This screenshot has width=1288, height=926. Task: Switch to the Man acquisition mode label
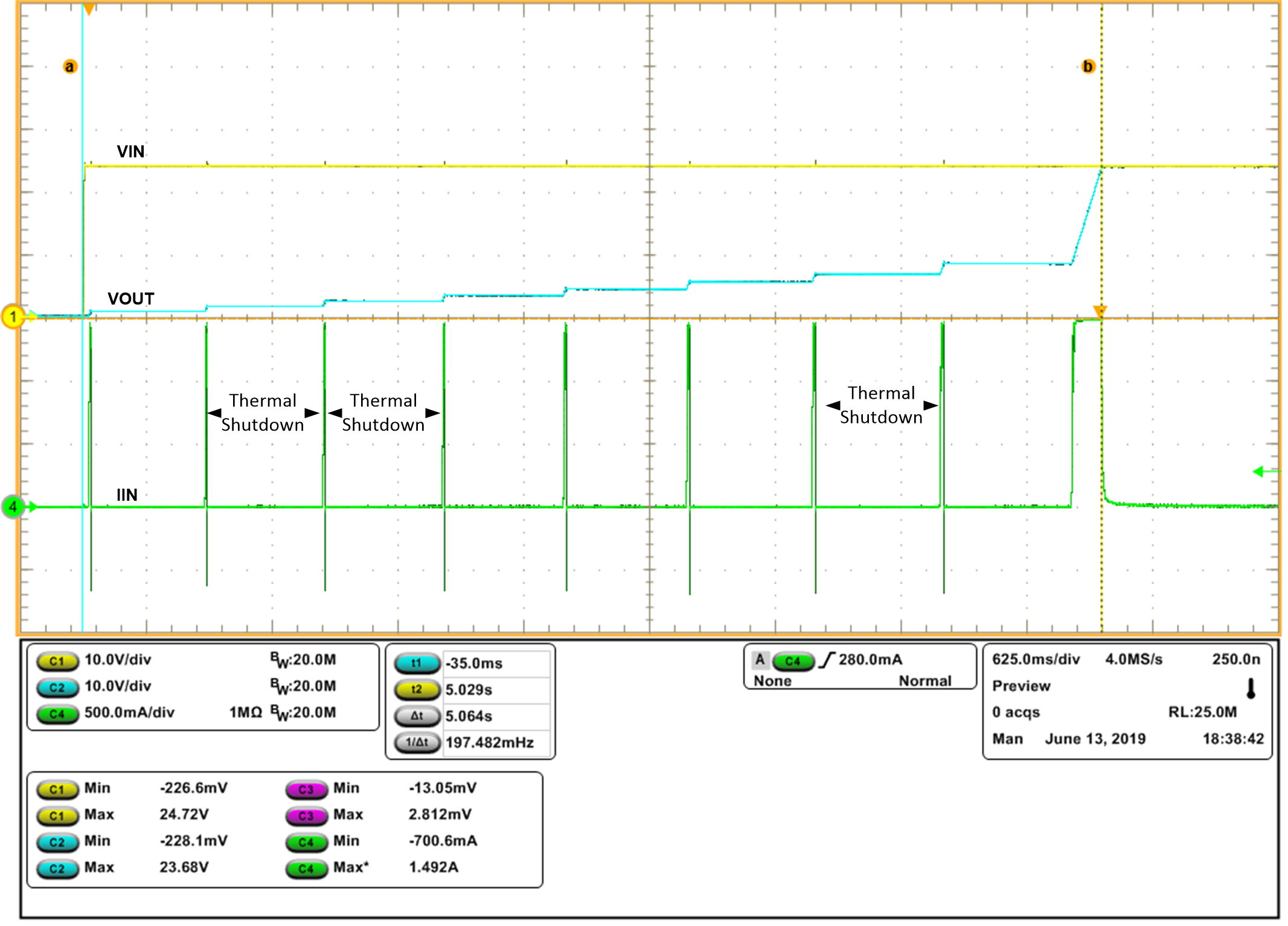tap(1006, 738)
